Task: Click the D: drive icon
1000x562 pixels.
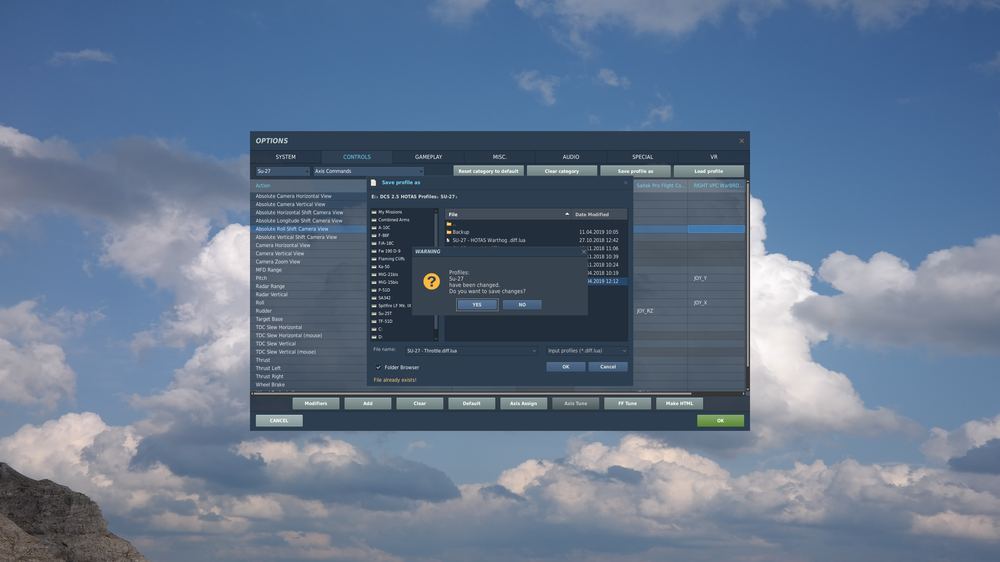Action: pos(374,337)
